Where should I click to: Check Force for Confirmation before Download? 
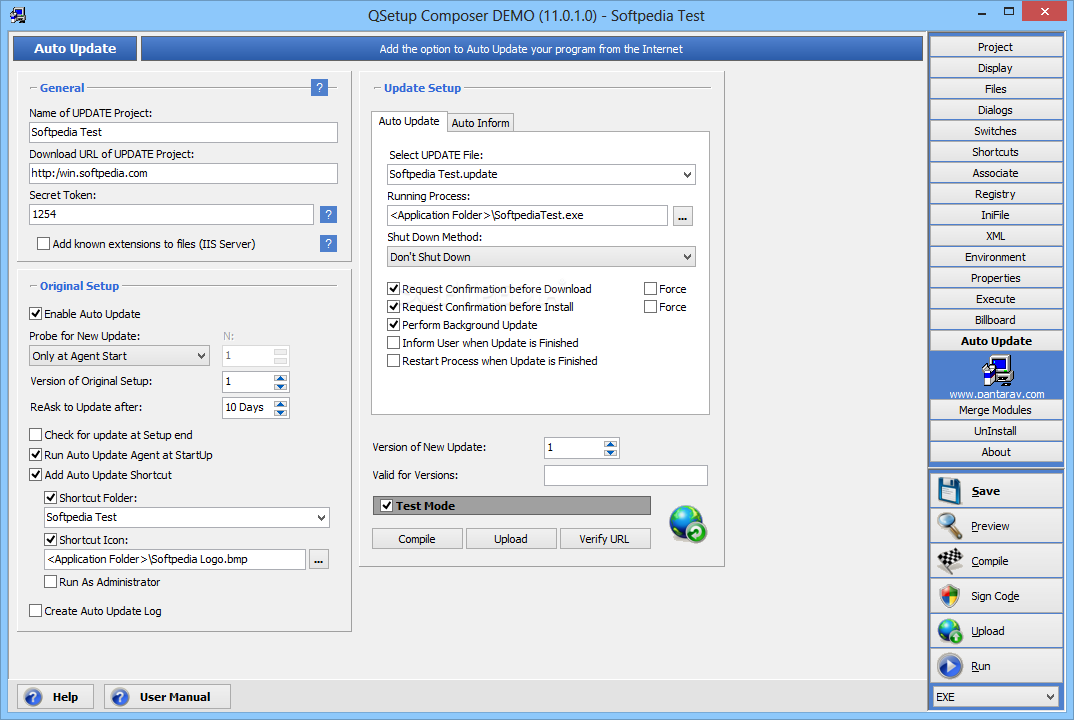tap(651, 289)
